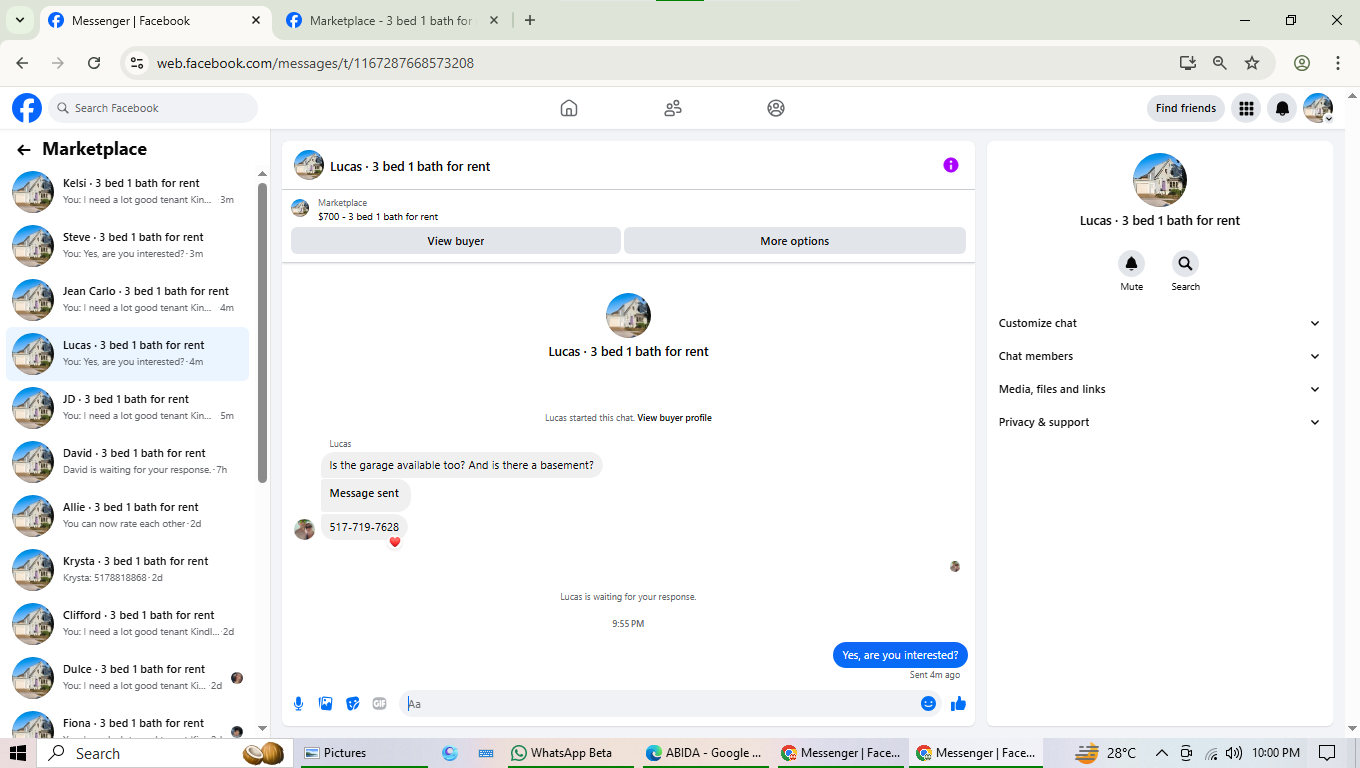
Task: Attach a photo using the image icon
Action: click(325, 704)
